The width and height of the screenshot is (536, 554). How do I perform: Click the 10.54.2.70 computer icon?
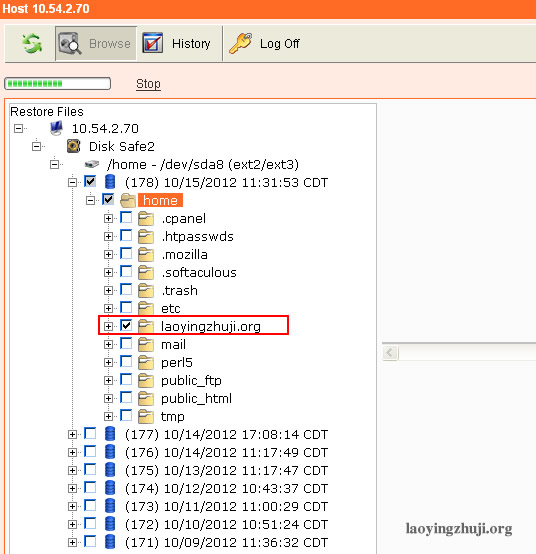[56, 128]
